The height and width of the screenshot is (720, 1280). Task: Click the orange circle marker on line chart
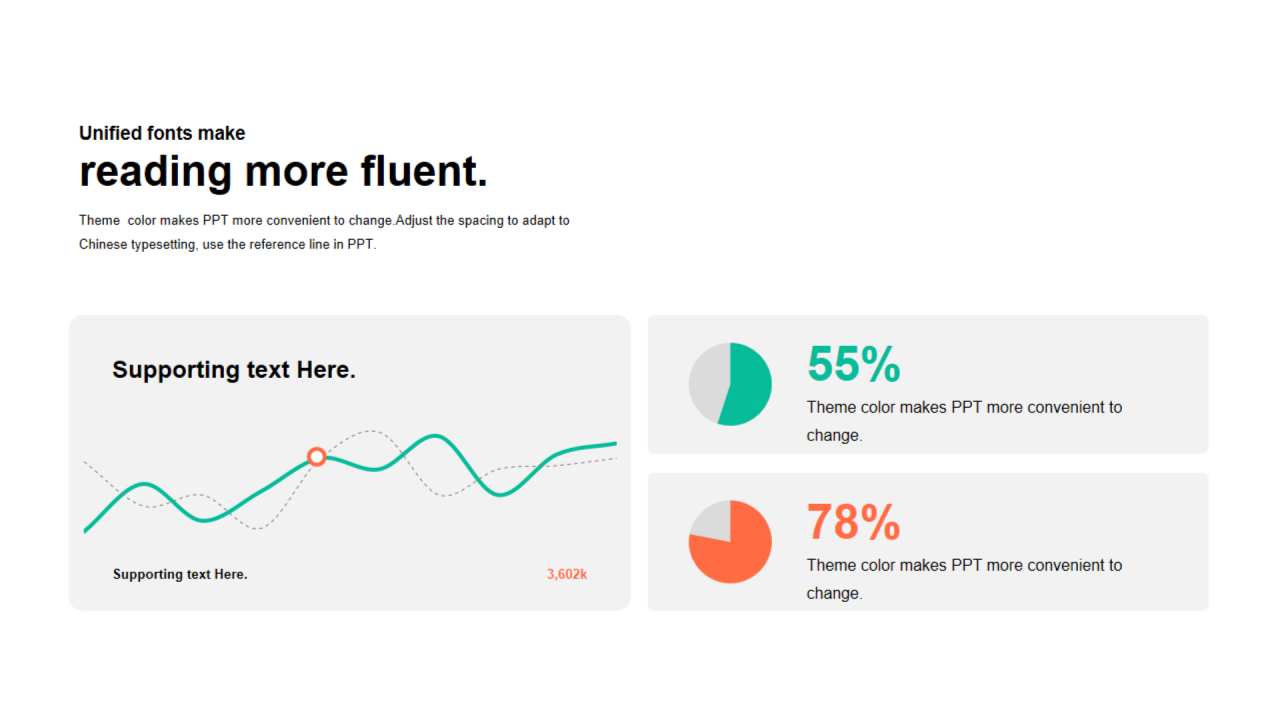[x=316, y=457]
